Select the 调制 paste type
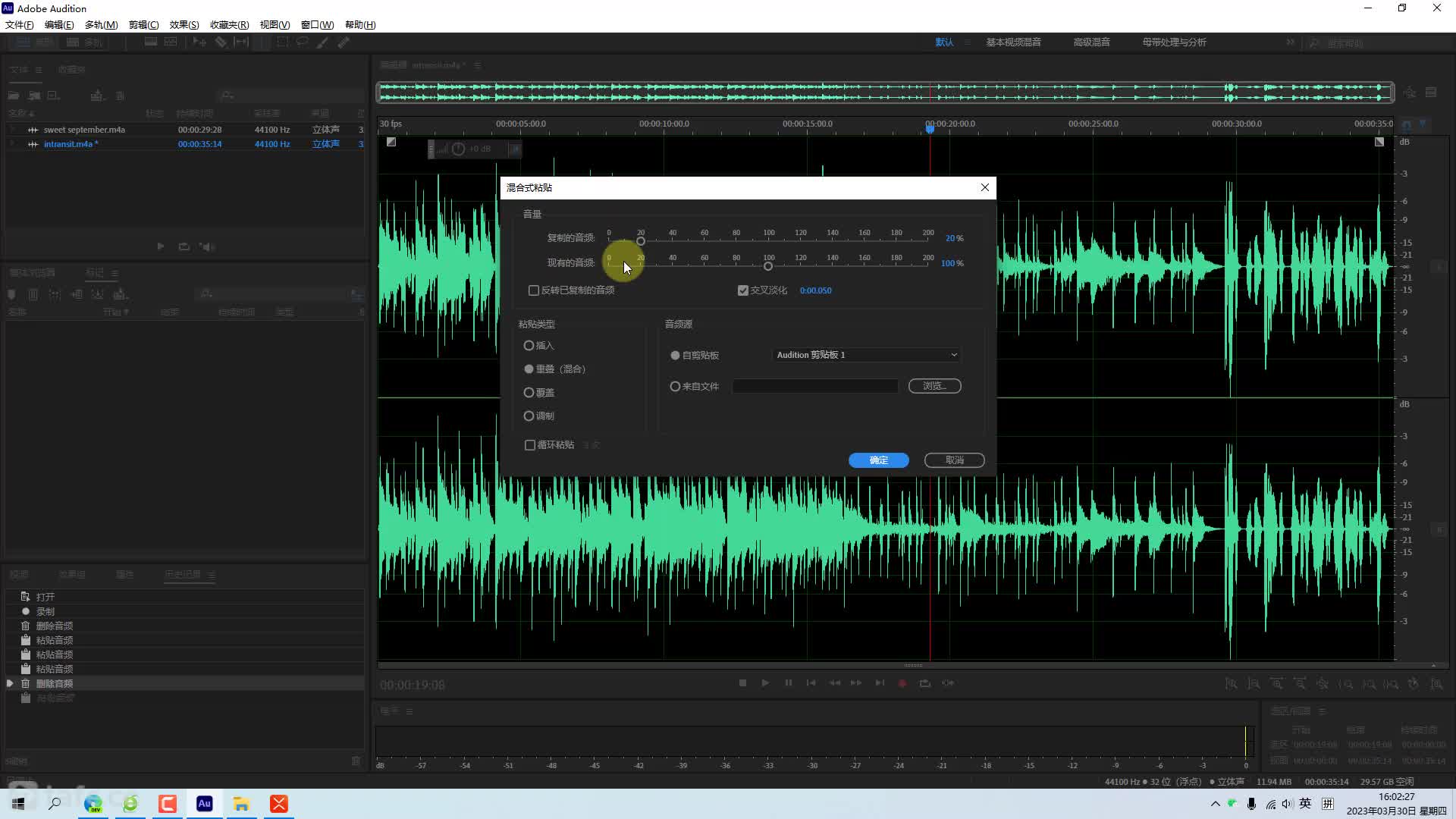The width and height of the screenshot is (1456, 819). (x=529, y=416)
